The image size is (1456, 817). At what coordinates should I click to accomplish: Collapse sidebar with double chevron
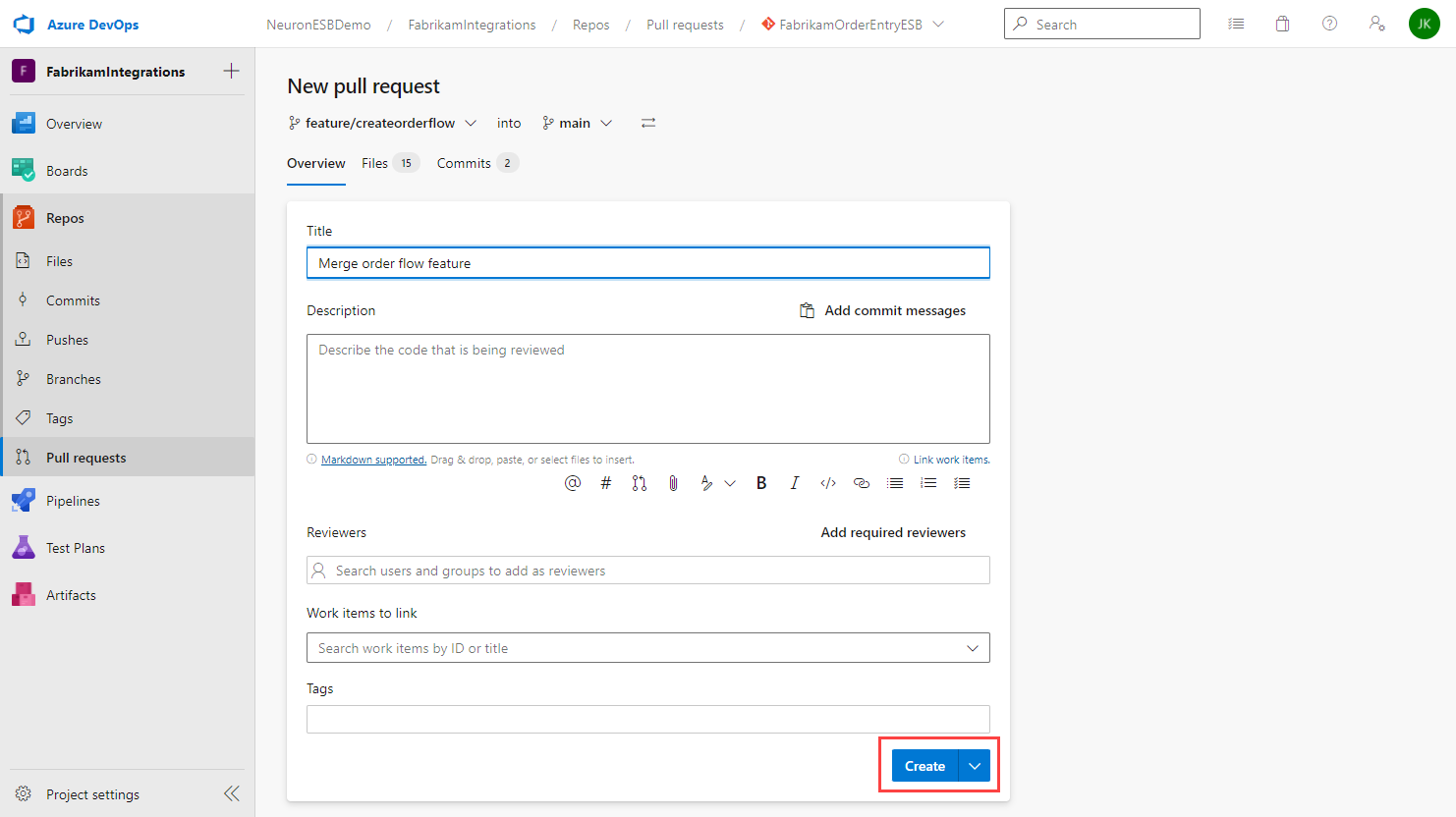(x=232, y=793)
